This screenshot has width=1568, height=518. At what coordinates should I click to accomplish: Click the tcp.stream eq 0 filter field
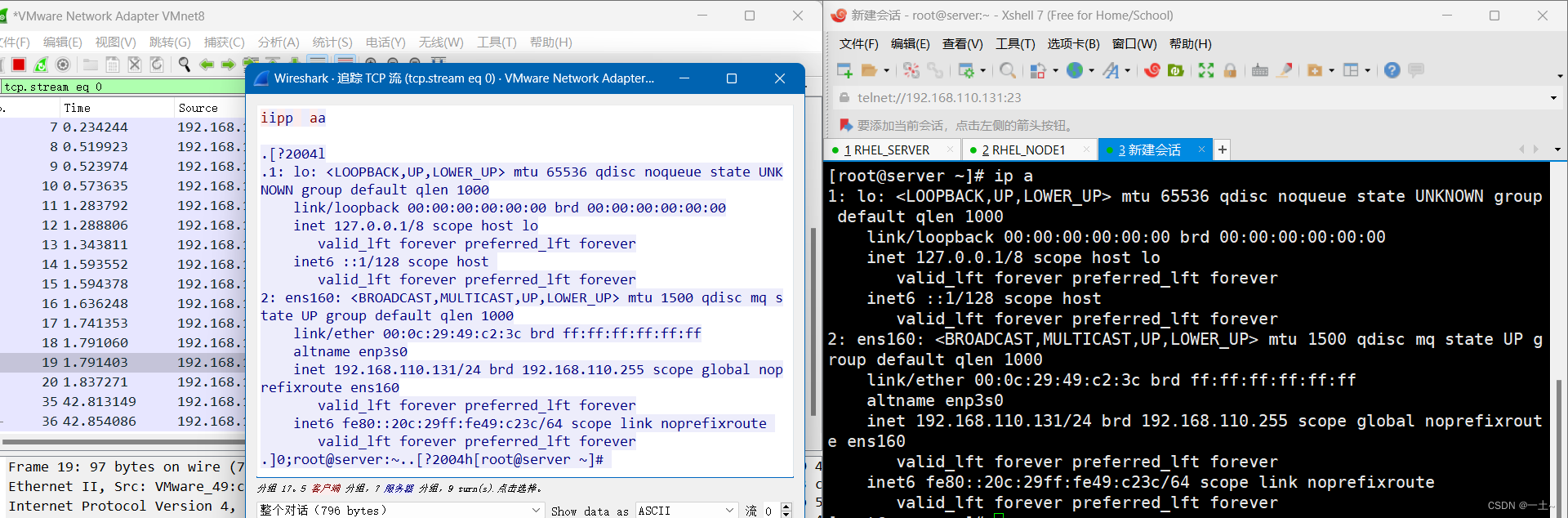[122, 87]
